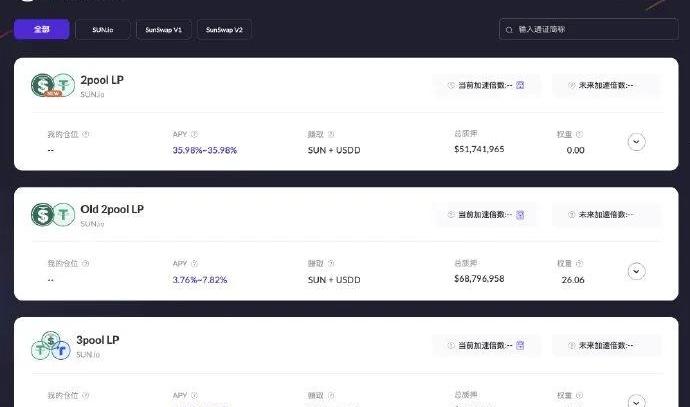Image resolution: width=690 pixels, height=407 pixels.
Task: Select the 全部 filter tab
Action: click(x=41, y=30)
